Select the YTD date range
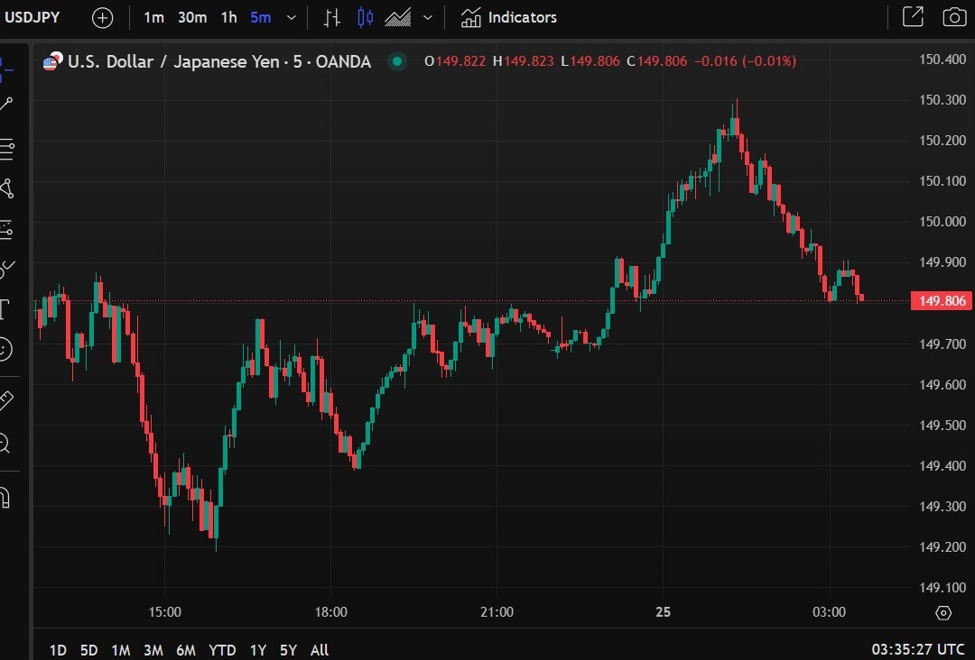Viewport: 975px width, 660px height. coord(222,650)
